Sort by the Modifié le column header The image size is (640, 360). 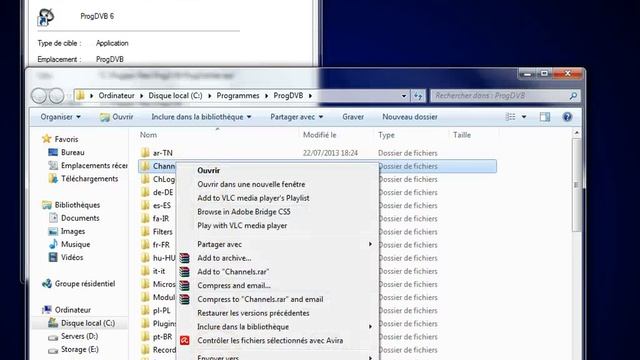320,135
